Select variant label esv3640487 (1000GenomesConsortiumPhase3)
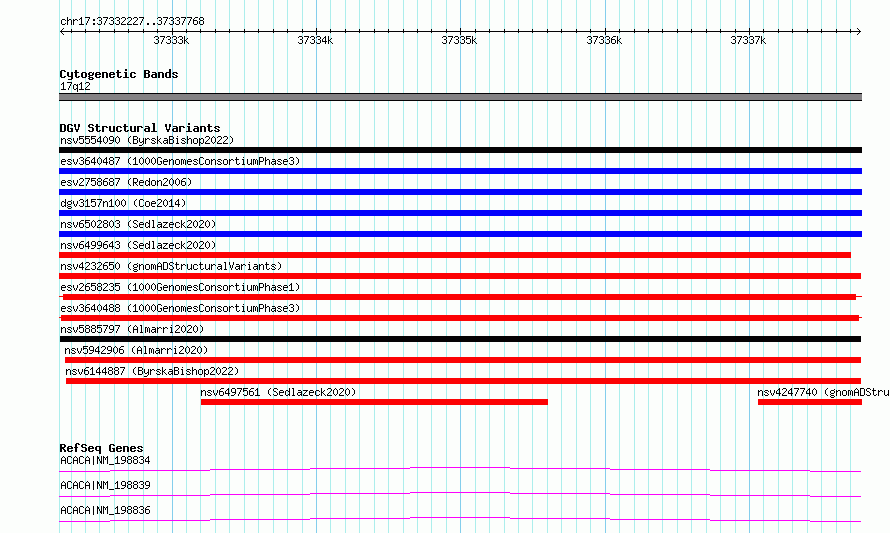The width and height of the screenshot is (890, 533). 180,161
